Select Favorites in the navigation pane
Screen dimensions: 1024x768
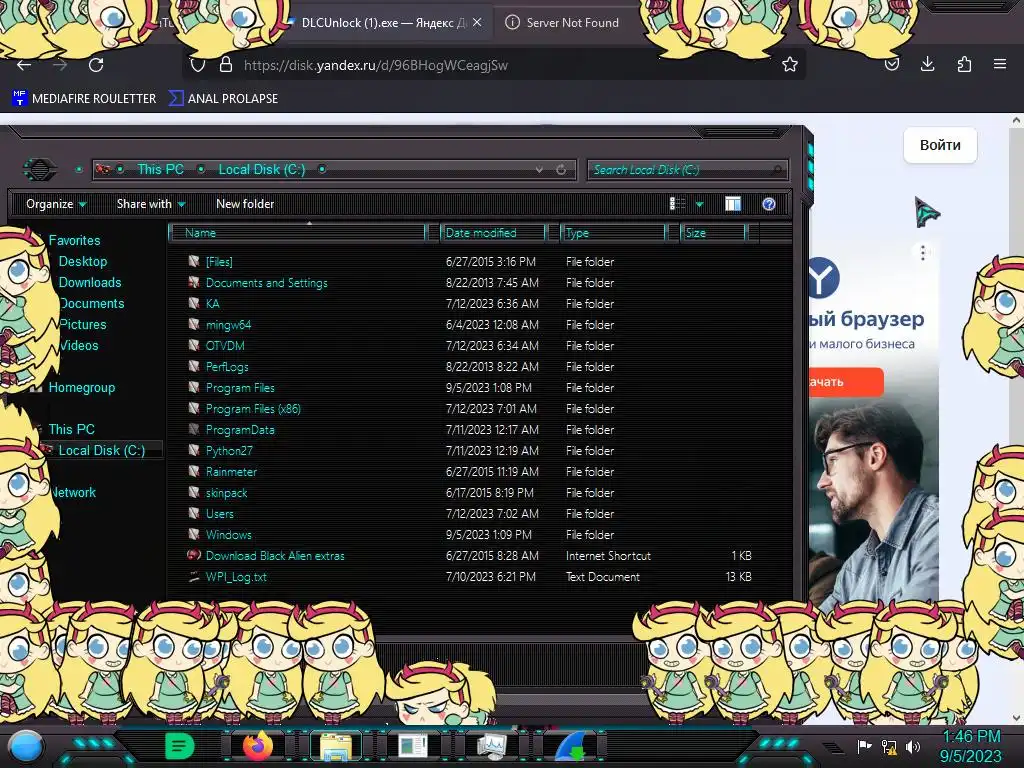(74, 240)
